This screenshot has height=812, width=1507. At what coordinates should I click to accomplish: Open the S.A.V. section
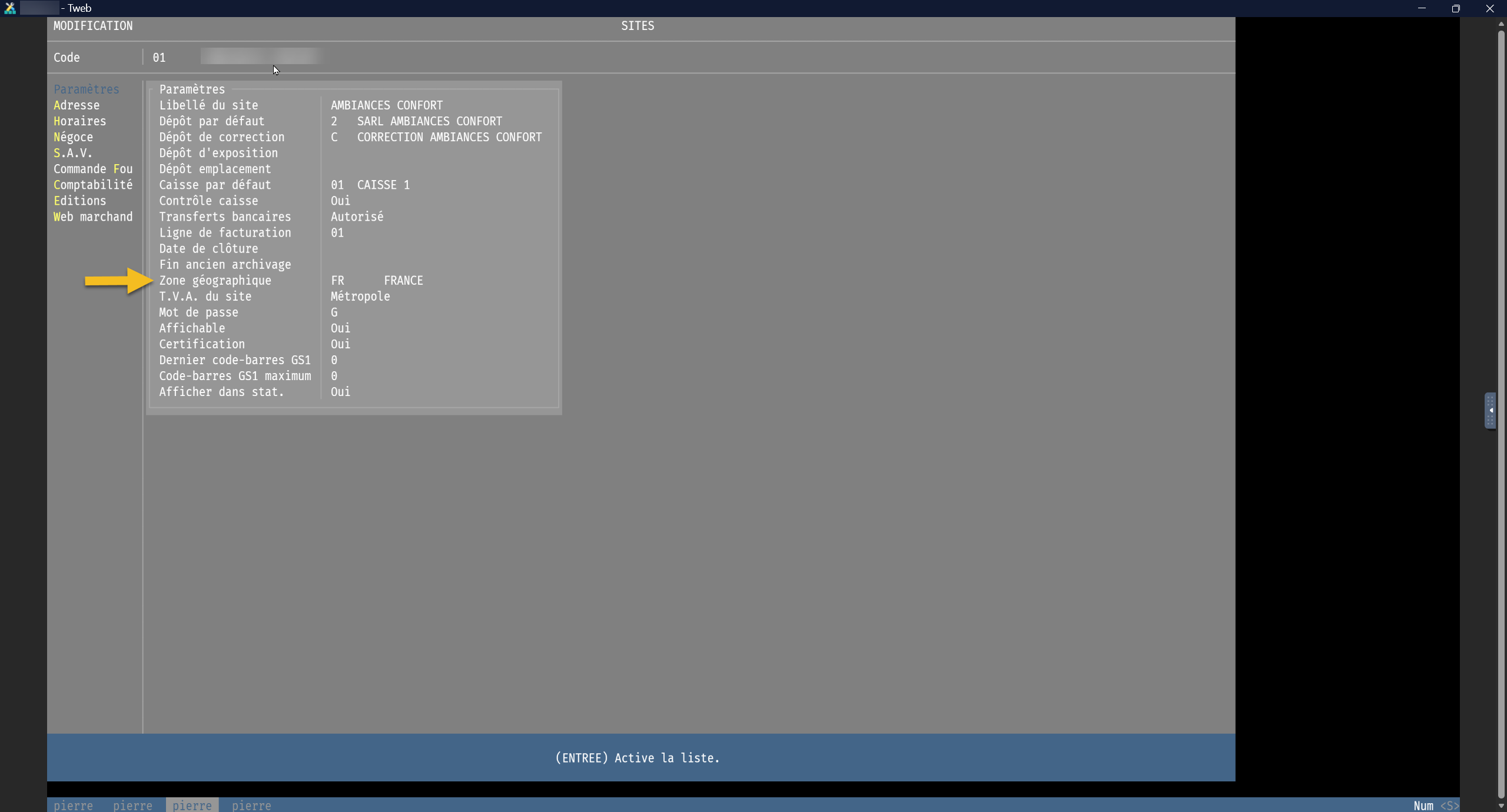click(x=72, y=153)
